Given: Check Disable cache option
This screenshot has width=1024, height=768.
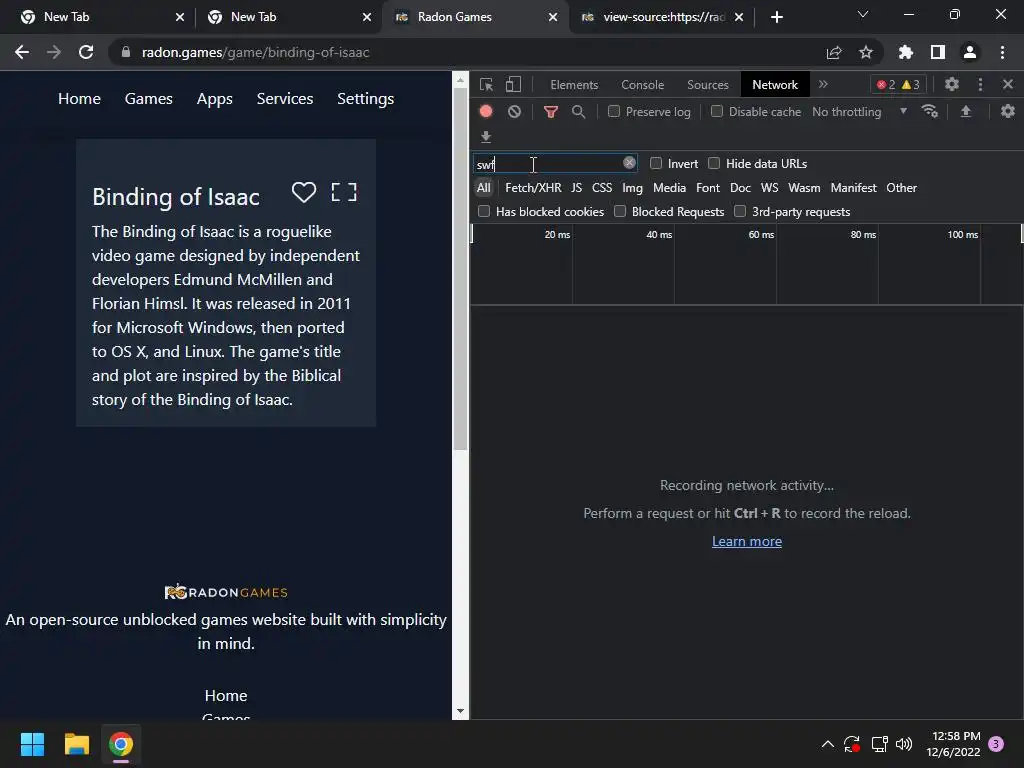Looking at the screenshot, I should click(717, 111).
